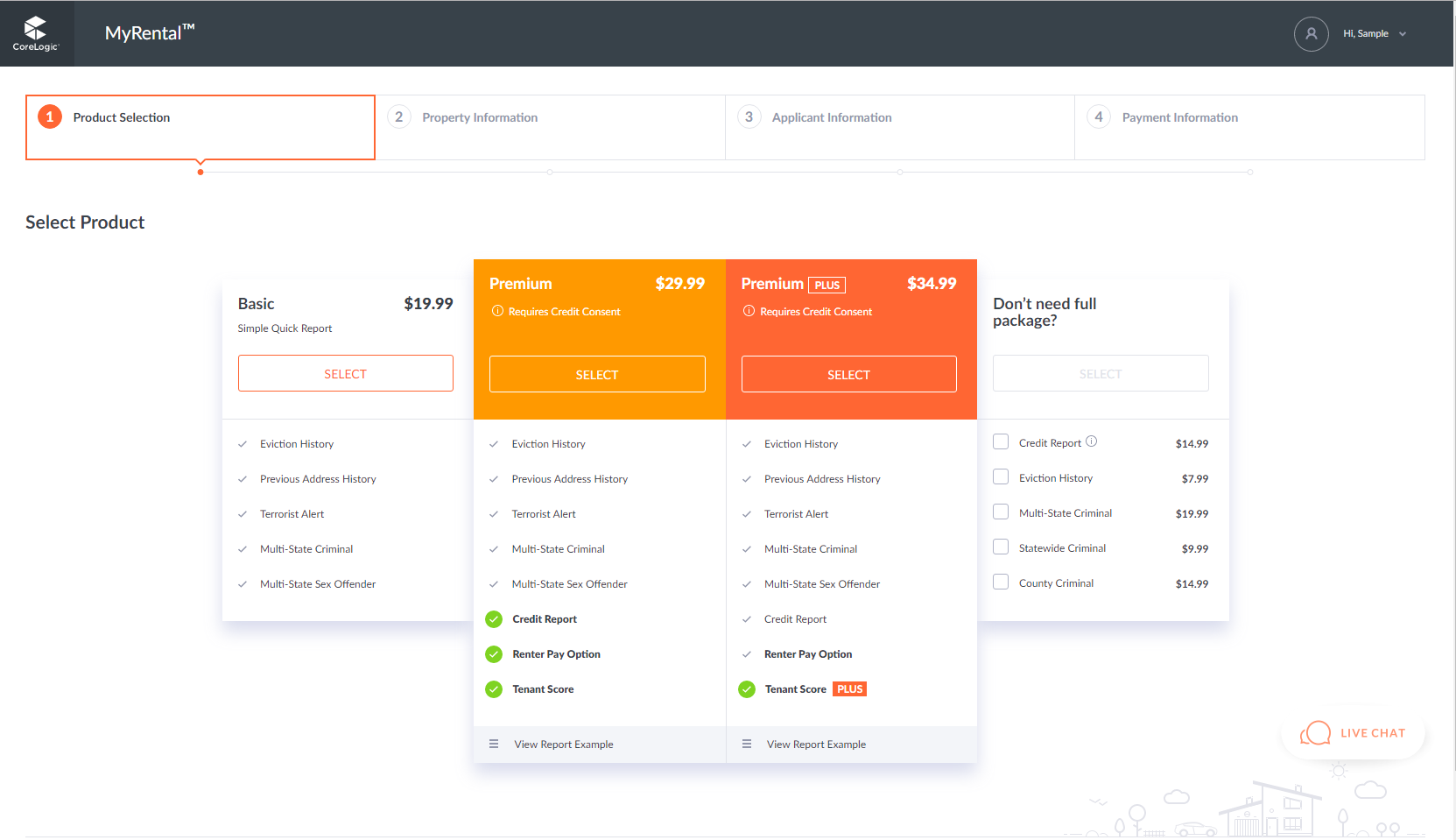Click green check icon for Premium Credit Report
Screen dimensions: 1456x840
click(x=494, y=619)
